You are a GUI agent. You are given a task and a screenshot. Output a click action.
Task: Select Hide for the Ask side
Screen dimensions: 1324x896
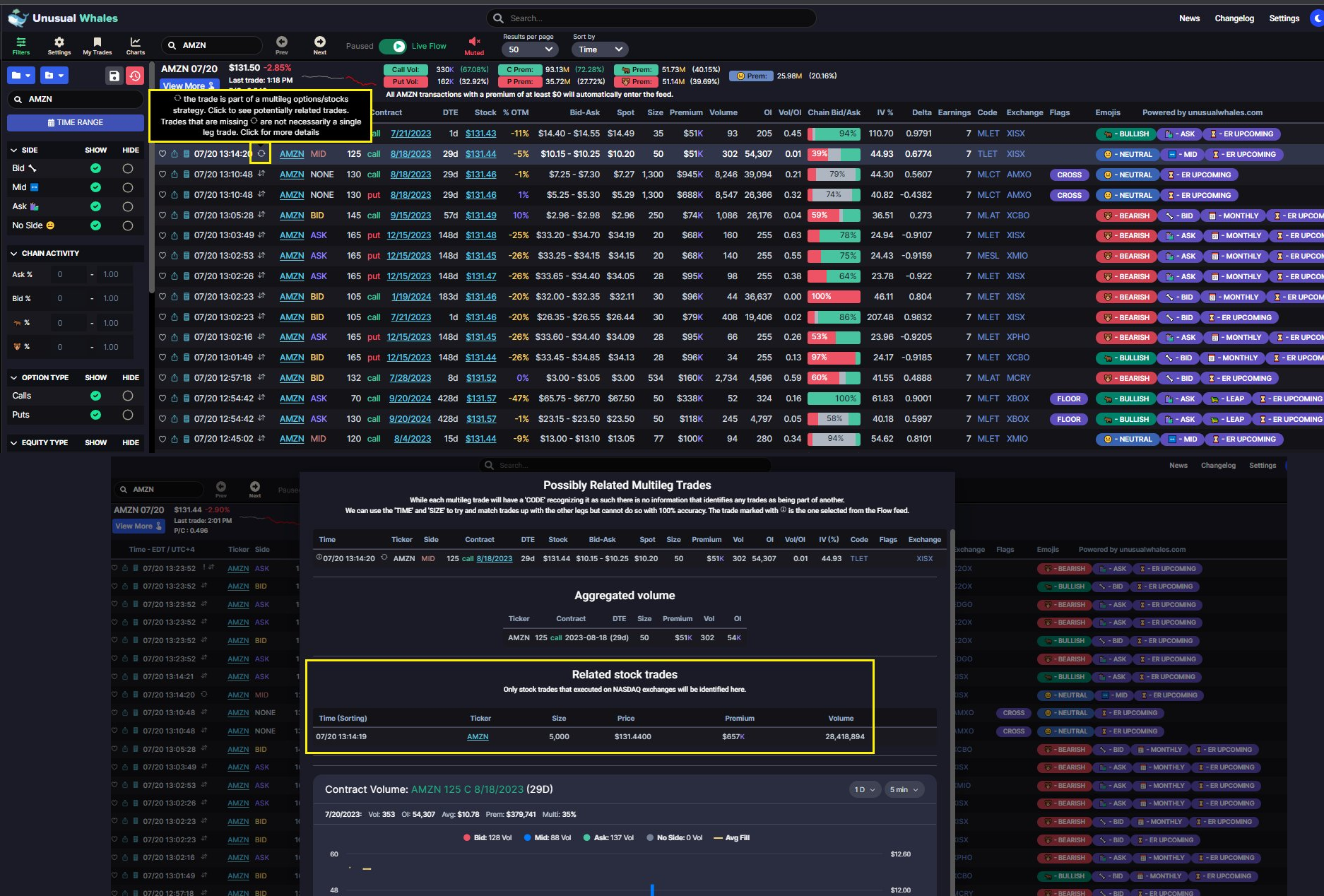point(128,206)
